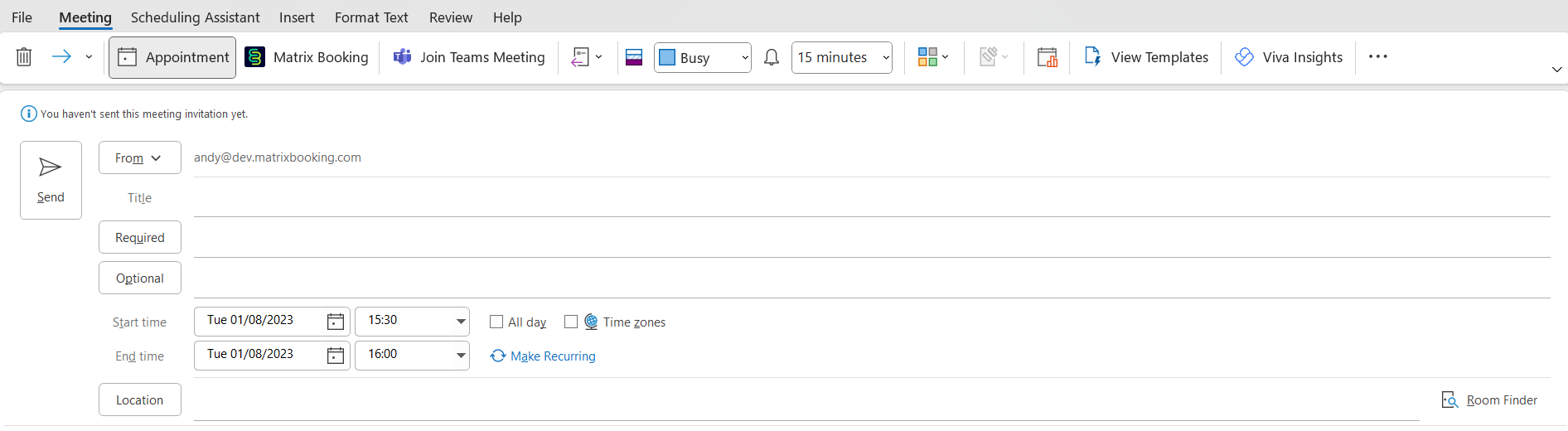Expand the 15:30 start time dropdown
The height and width of the screenshot is (431, 1568).
click(x=461, y=322)
